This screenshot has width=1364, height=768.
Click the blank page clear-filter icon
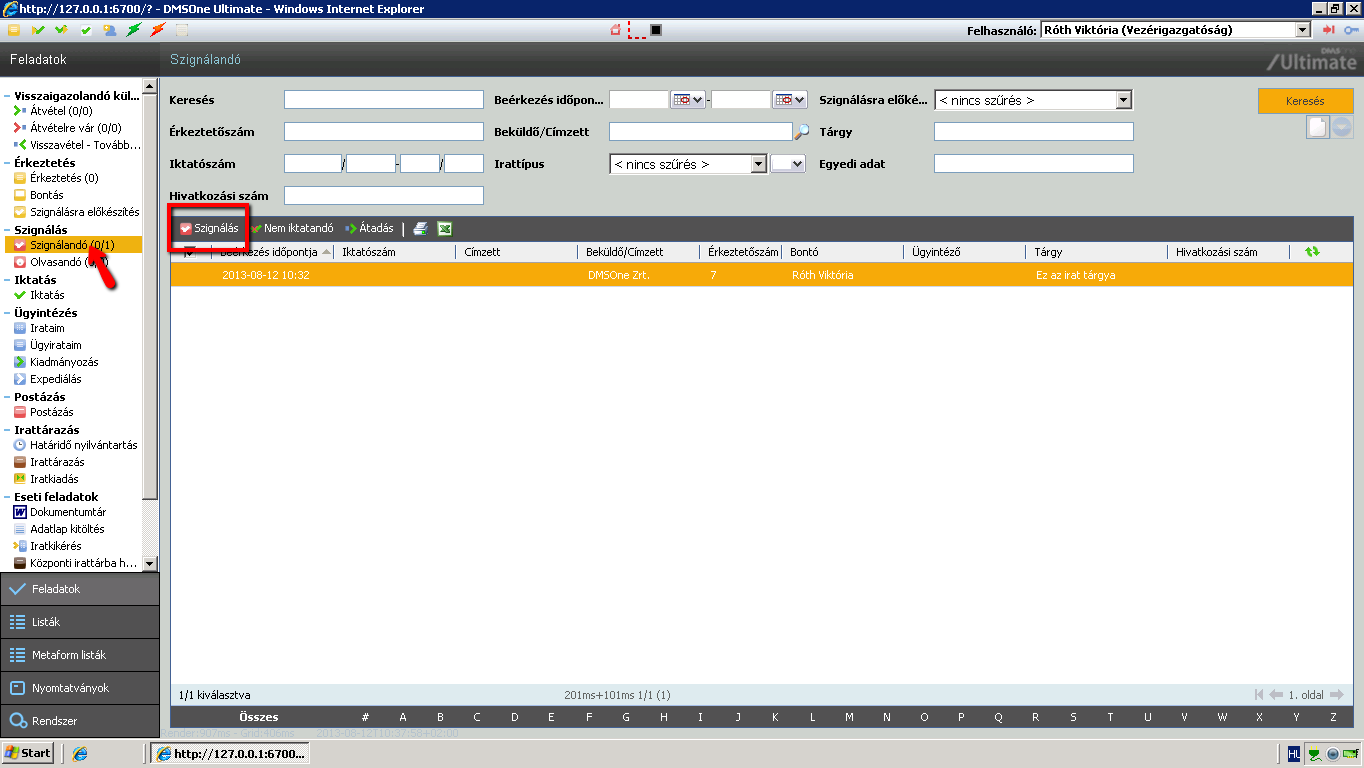pos(1318,127)
